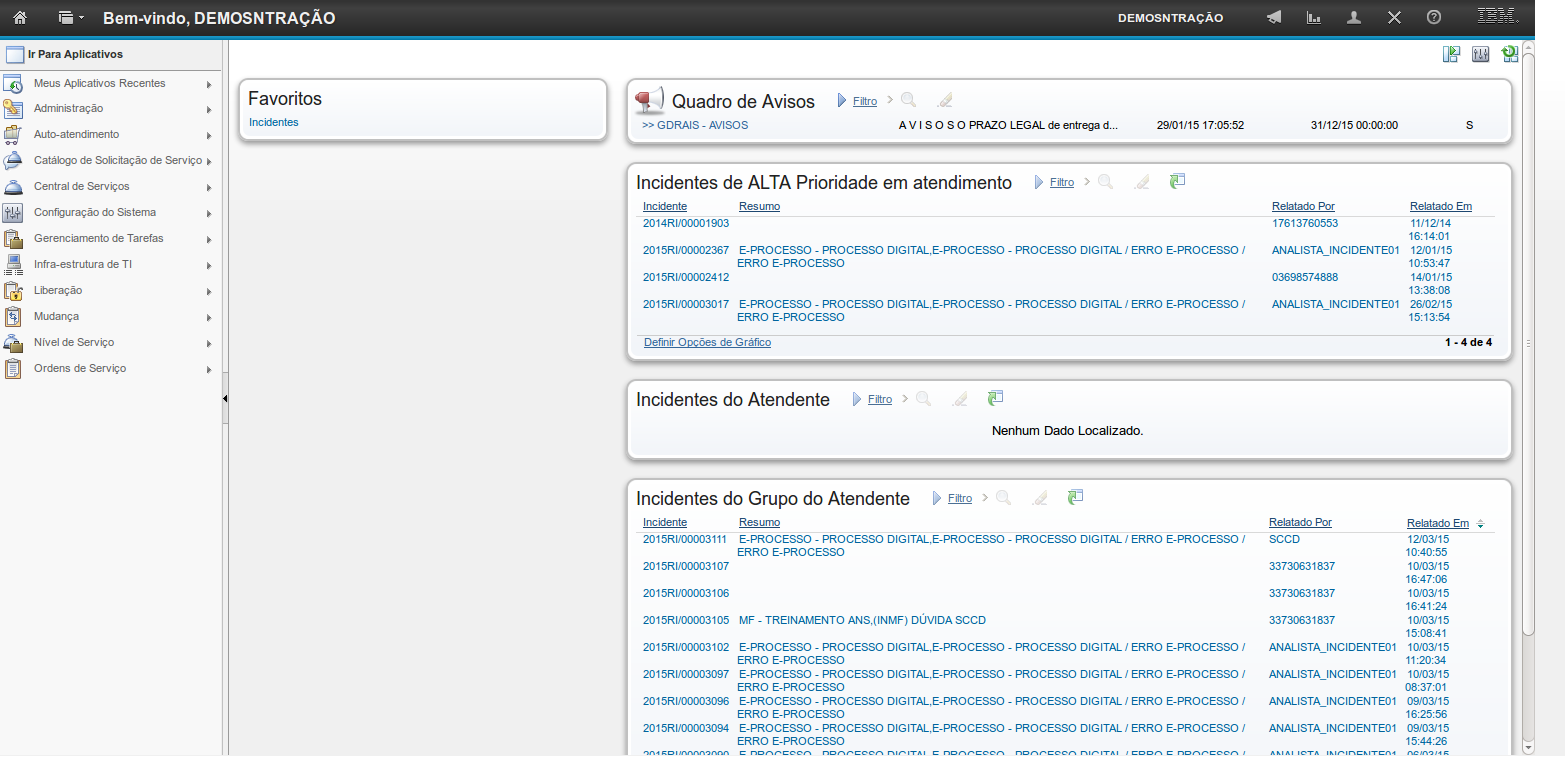The image size is (1565, 760).
Task: Click the user Profile icon in header
Action: click(x=1354, y=18)
